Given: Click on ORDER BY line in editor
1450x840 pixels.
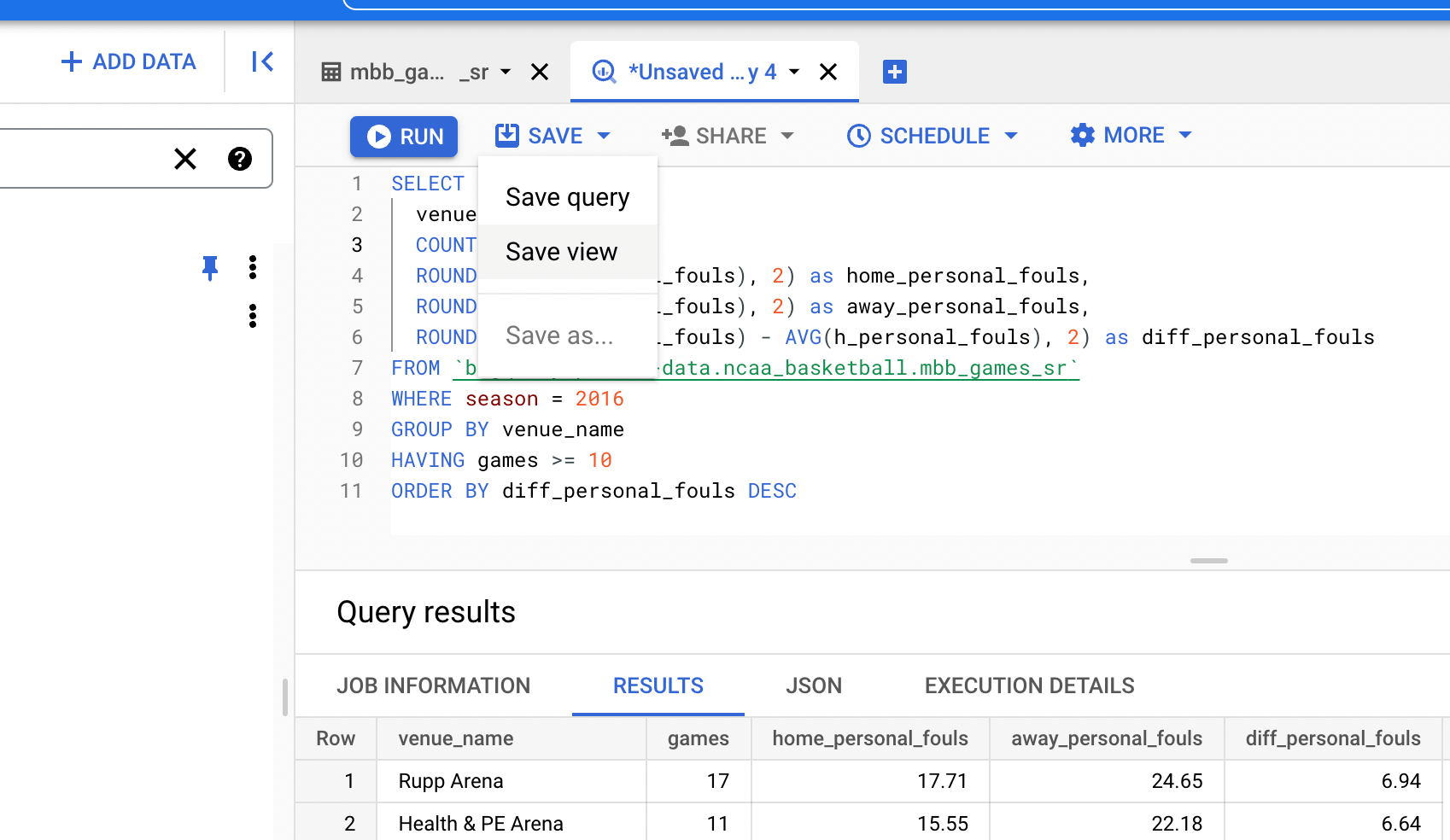Looking at the screenshot, I should [x=593, y=491].
